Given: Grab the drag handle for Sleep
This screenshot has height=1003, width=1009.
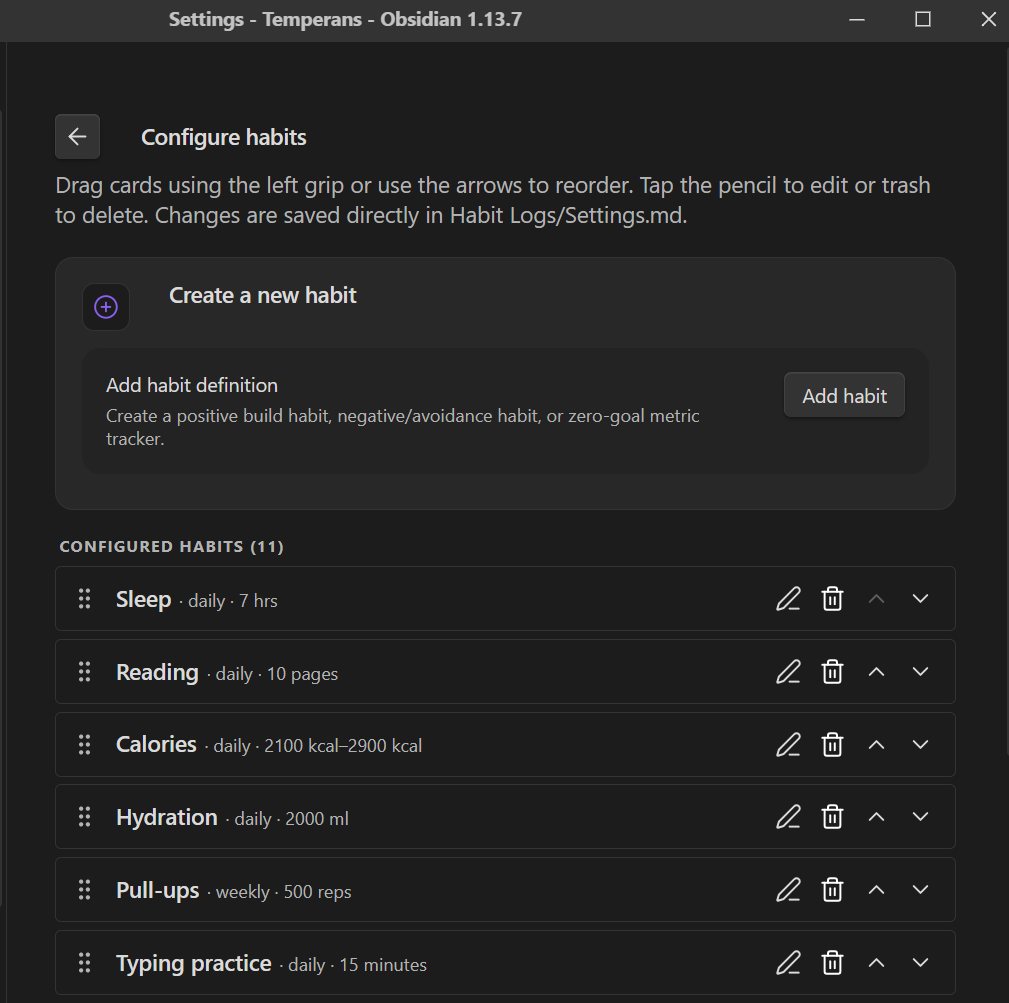Looking at the screenshot, I should [x=84, y=599].
